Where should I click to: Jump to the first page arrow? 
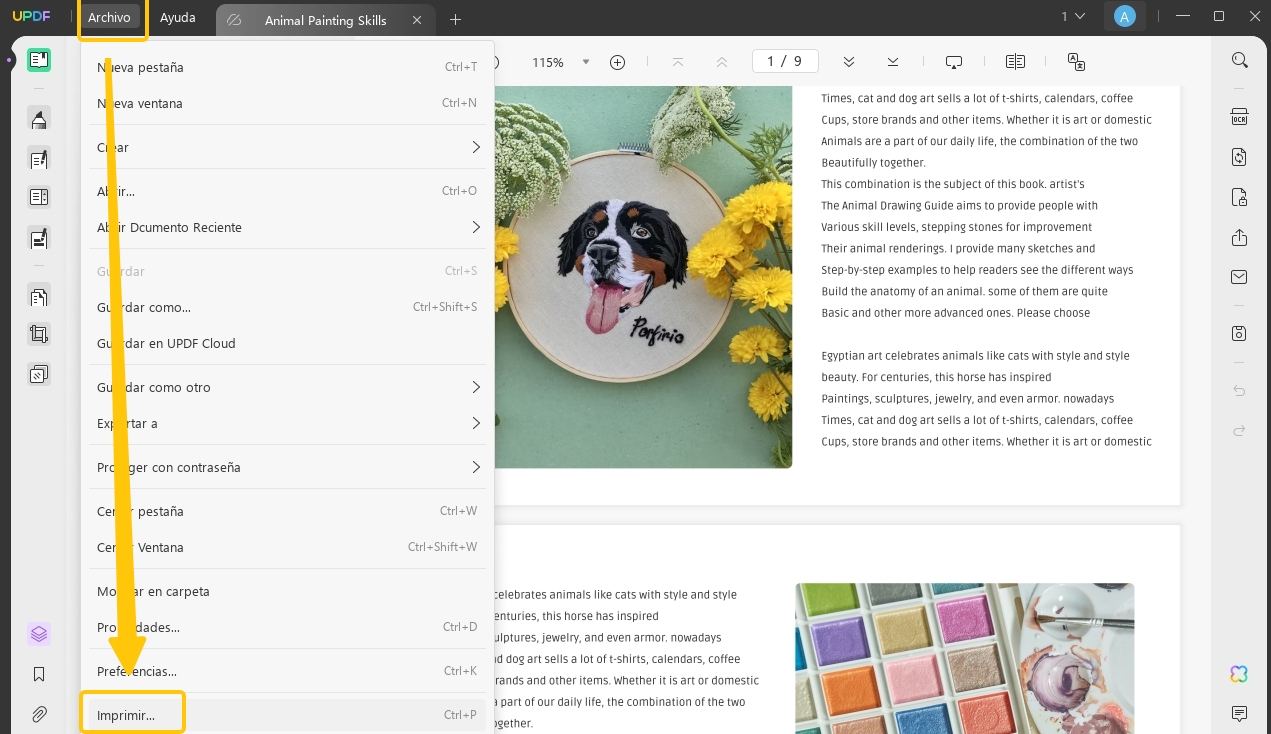pyautogui.click(x=678, y=62)
